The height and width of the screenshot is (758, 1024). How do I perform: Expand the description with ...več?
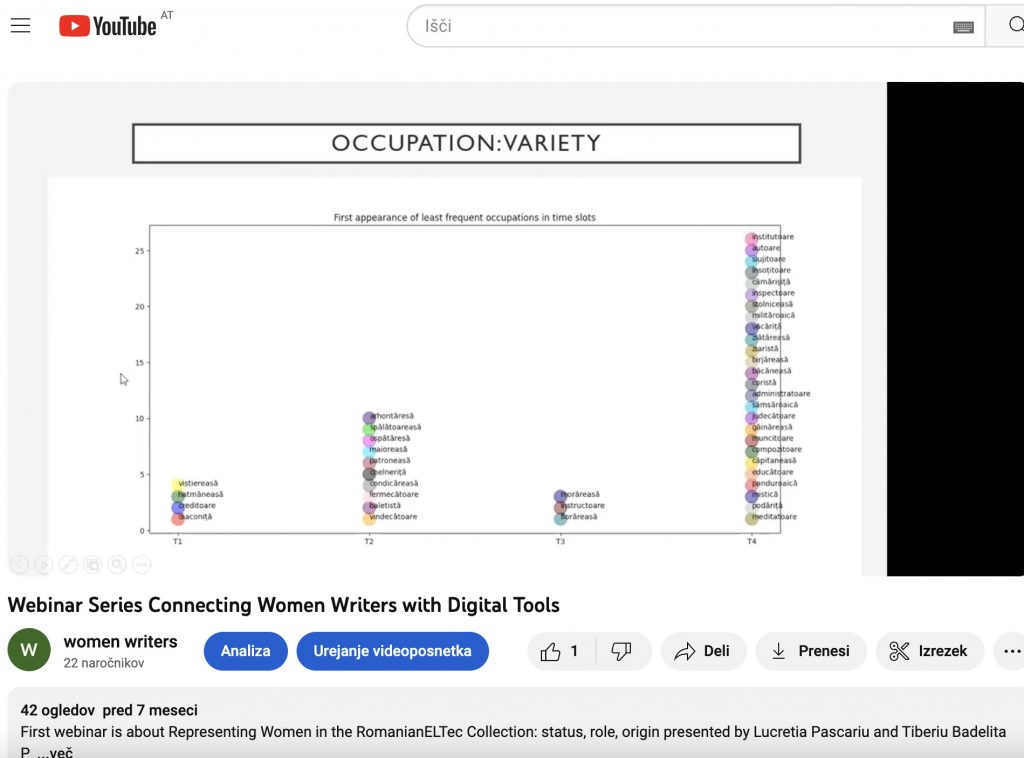[55, 752]
